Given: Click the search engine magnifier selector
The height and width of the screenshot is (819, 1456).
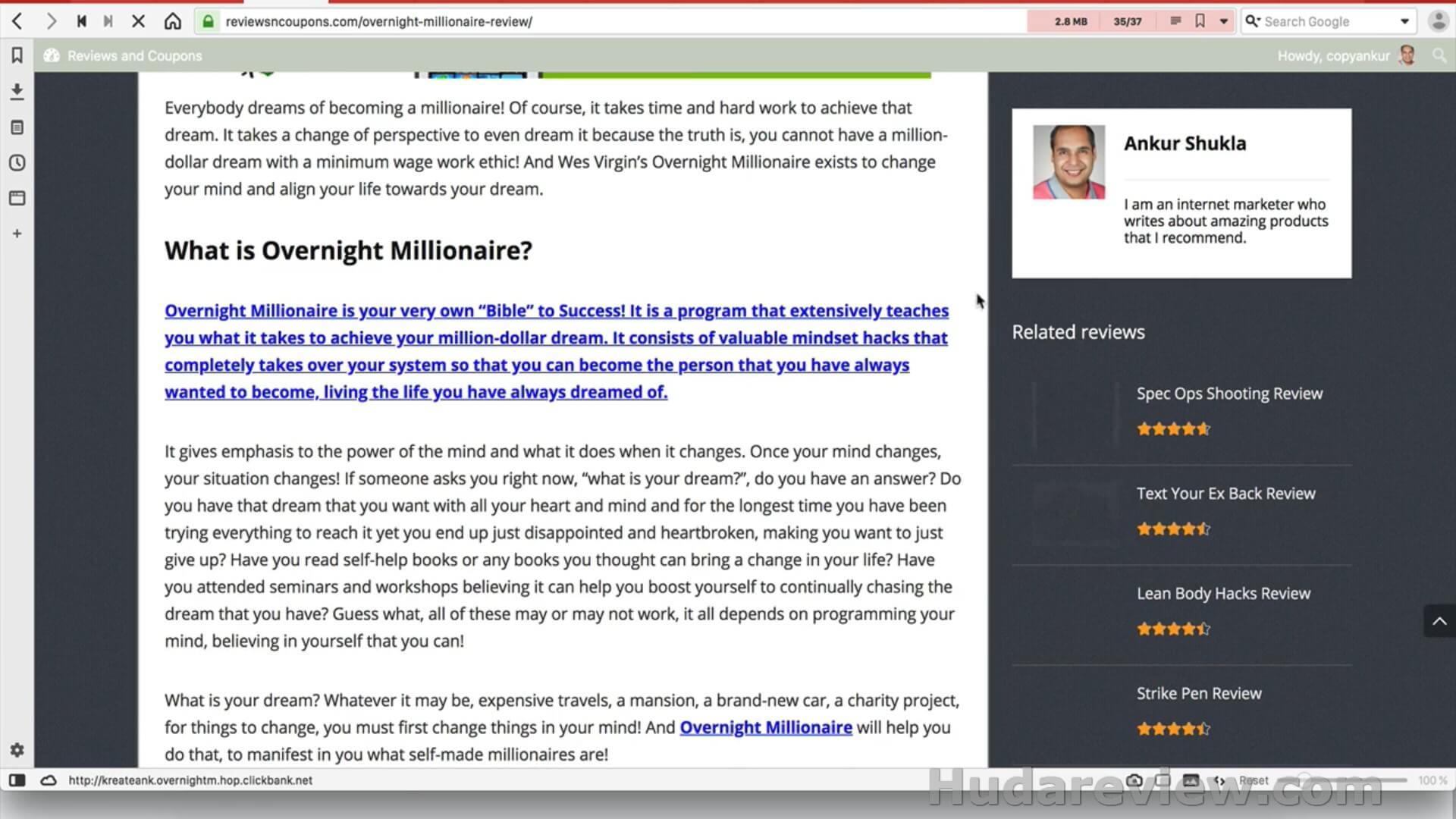Looking at the screenshot, I should click(x=1252, y=21).
